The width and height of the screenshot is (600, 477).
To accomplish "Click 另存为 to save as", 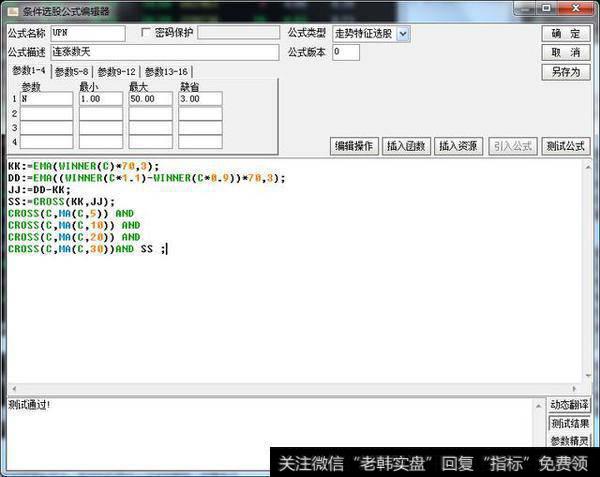I will (x=565, y=72).
